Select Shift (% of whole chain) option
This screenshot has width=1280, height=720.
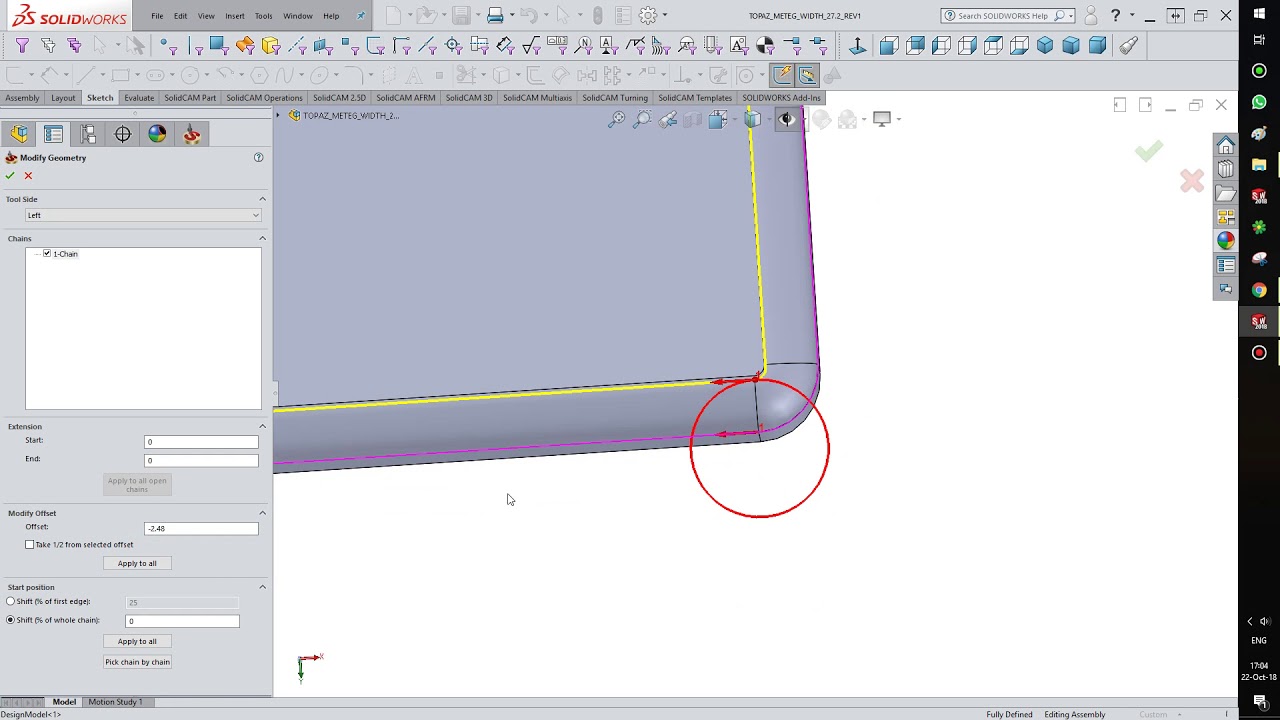pos(11,620)
